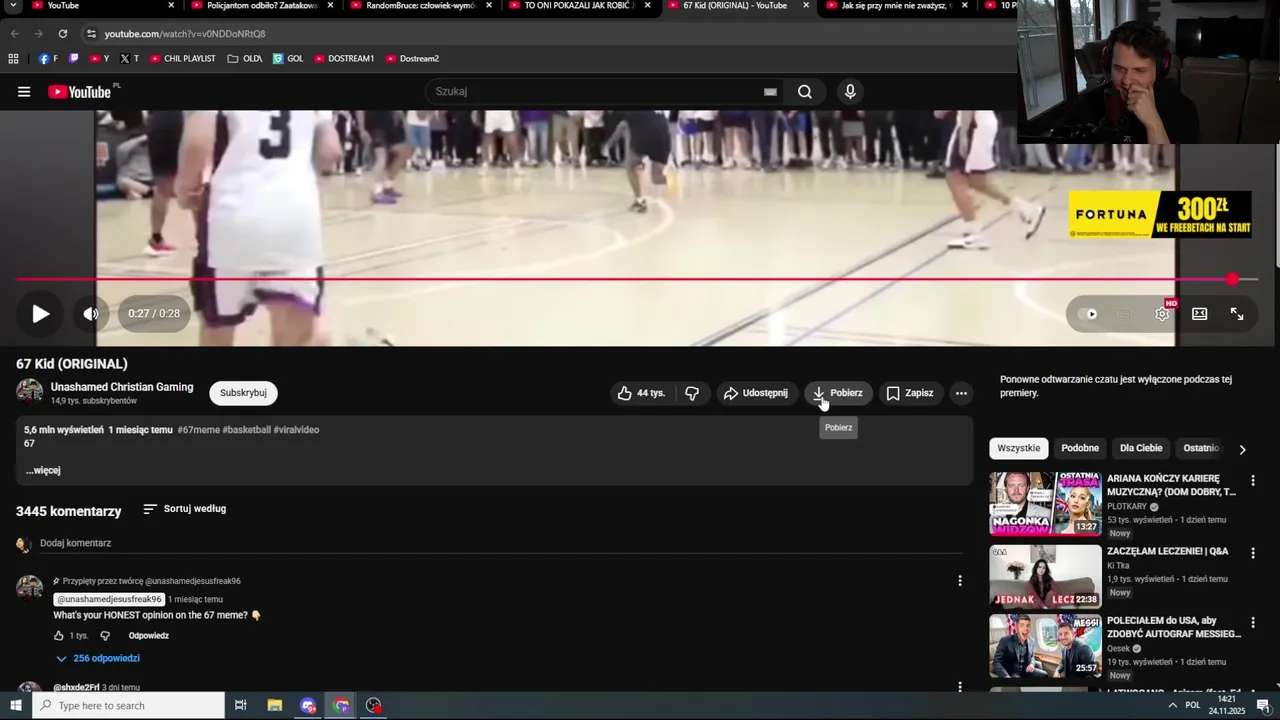Open Windows Start menu
1280x720 pixels.
click(16, 706)
